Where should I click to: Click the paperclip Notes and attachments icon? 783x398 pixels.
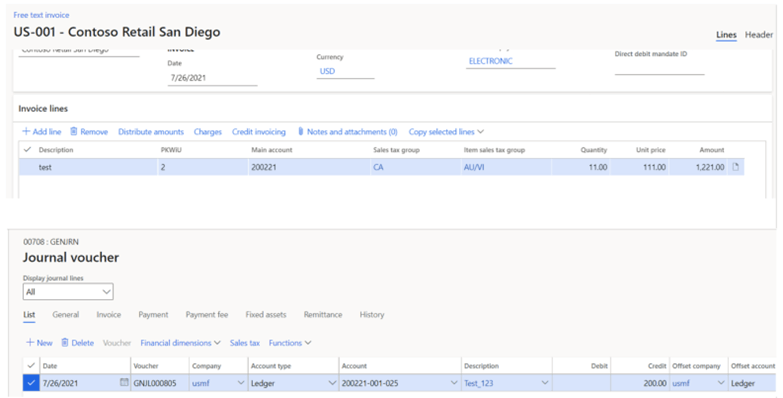pos(301,131)
